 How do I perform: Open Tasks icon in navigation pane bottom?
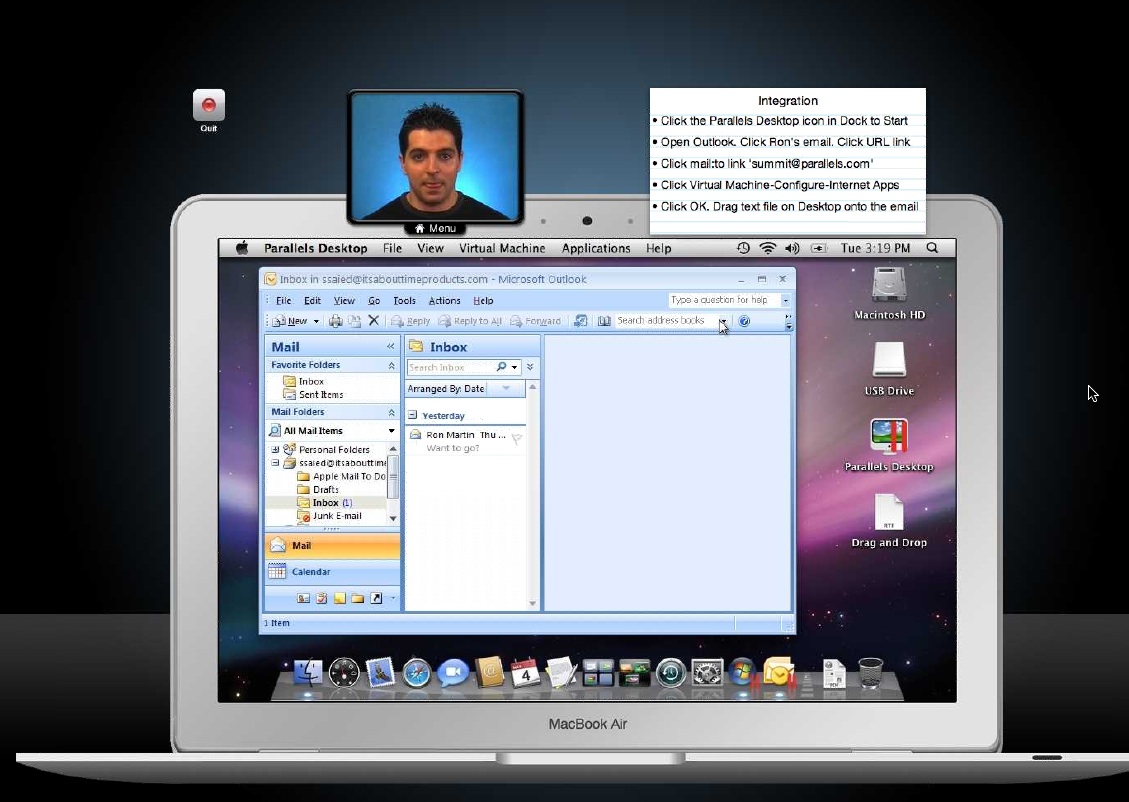321,598
